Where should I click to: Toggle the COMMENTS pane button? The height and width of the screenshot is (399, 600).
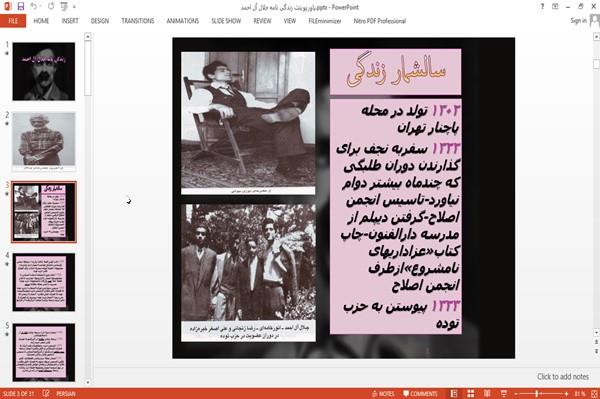pos(420,394)
